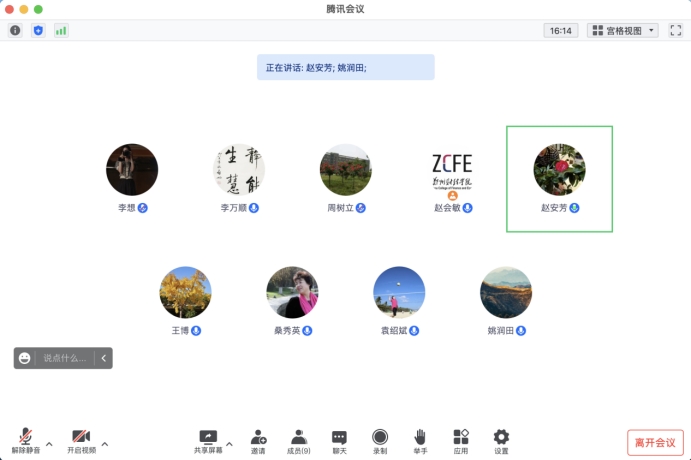Turn on camera via 开启视频
Viewport: 691px width, 460px height.
coord(81,441)
